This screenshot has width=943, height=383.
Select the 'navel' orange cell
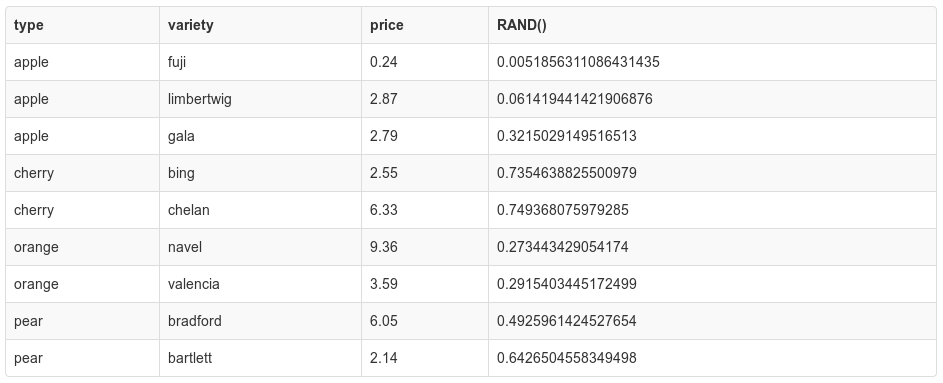coord(260,247)
